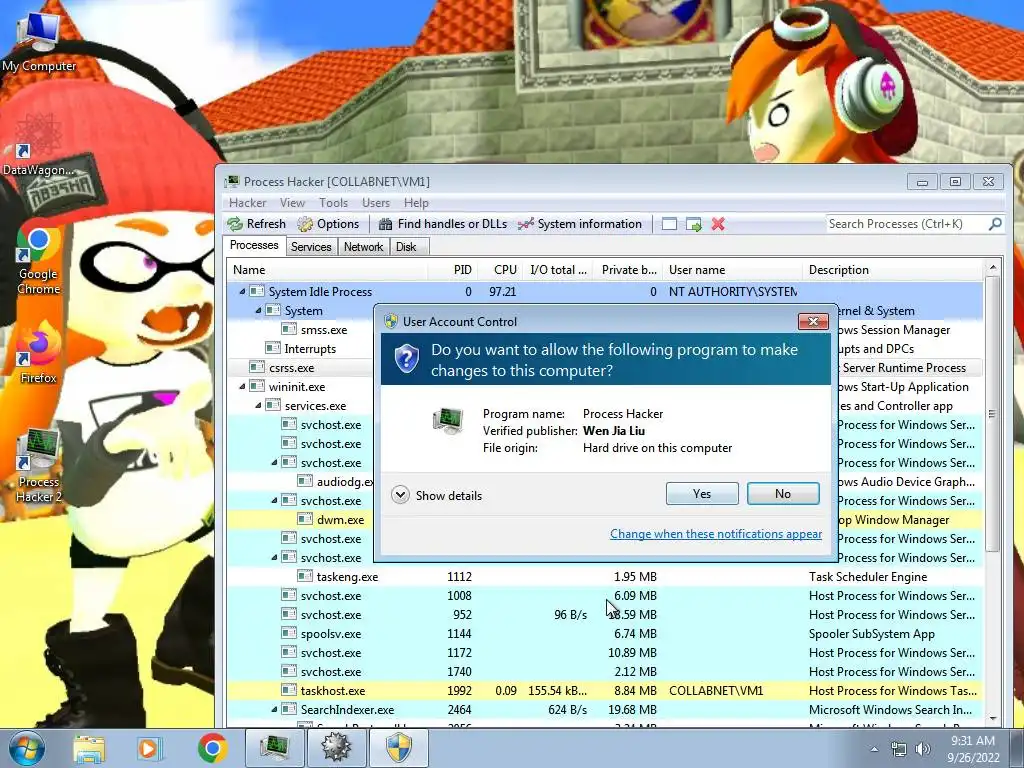Click No in the User Account Control dialog
Screen dimensions: 1024x768
[x=783, y=494]
